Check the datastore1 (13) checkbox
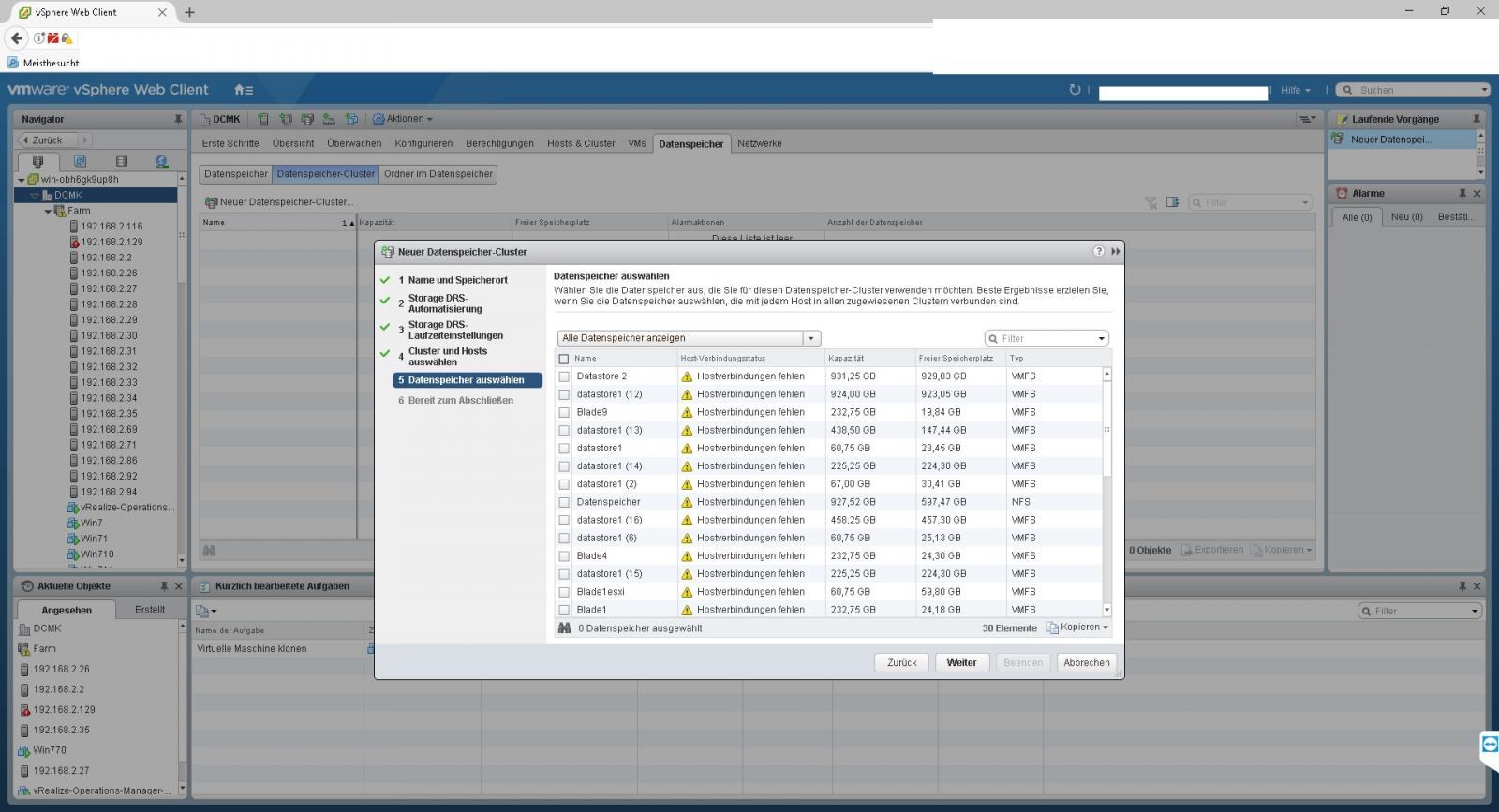 564,431
